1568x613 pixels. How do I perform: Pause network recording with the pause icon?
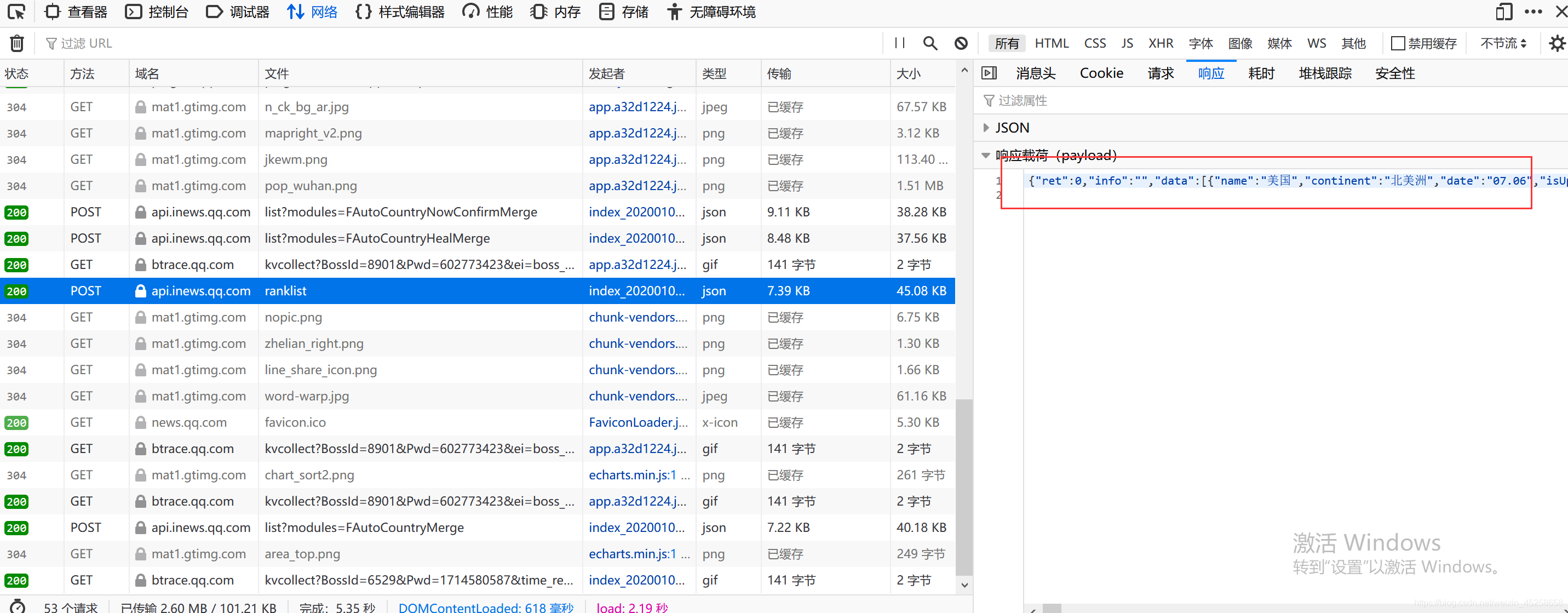point(900,43)
